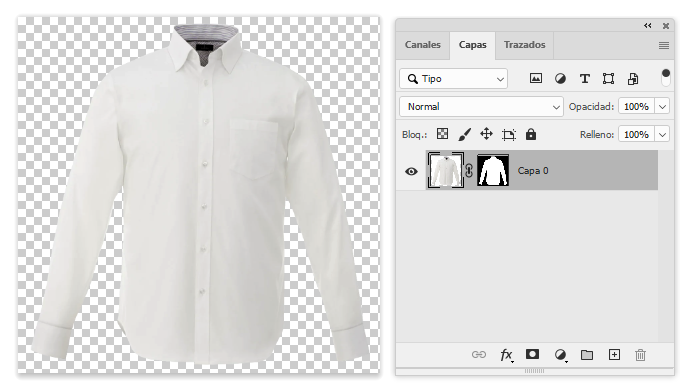This screenshot has width=697, height=388.
Task: Delete the layer with trash icon
Action: pyautogui.click(x=640, y=355)
